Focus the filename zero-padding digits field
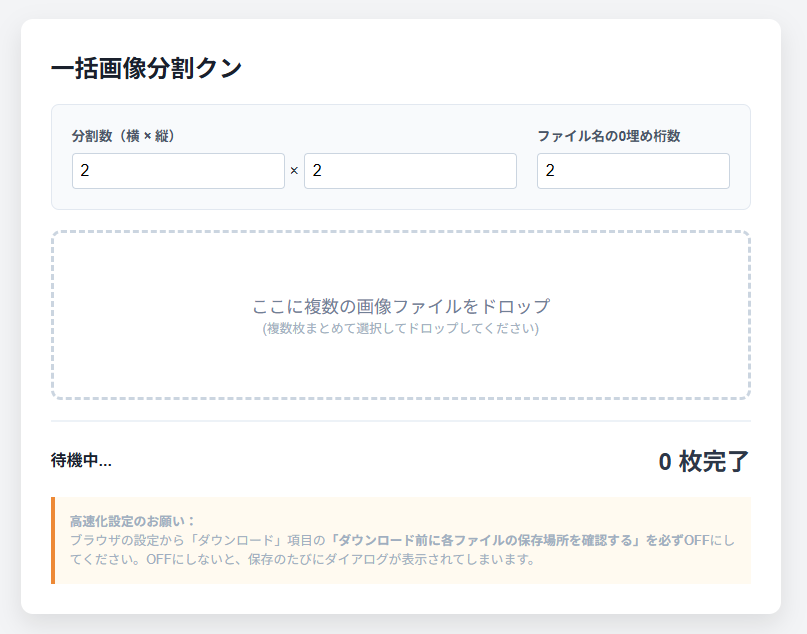 click(x=633, y=171)
